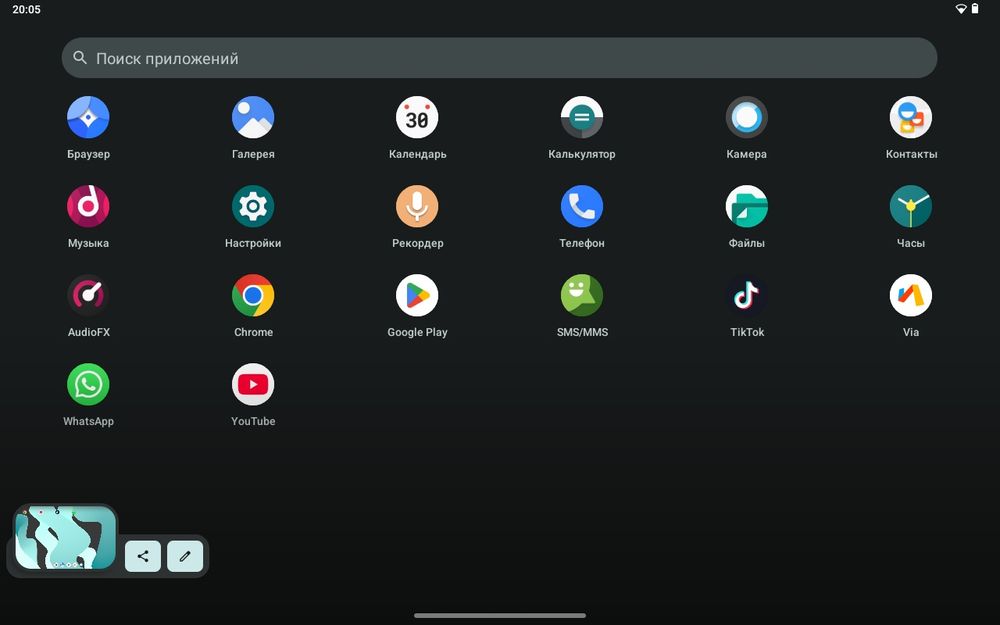Open the Браузер app
Viewport: 1000px width, 625px height.
[x=88, y=117]
